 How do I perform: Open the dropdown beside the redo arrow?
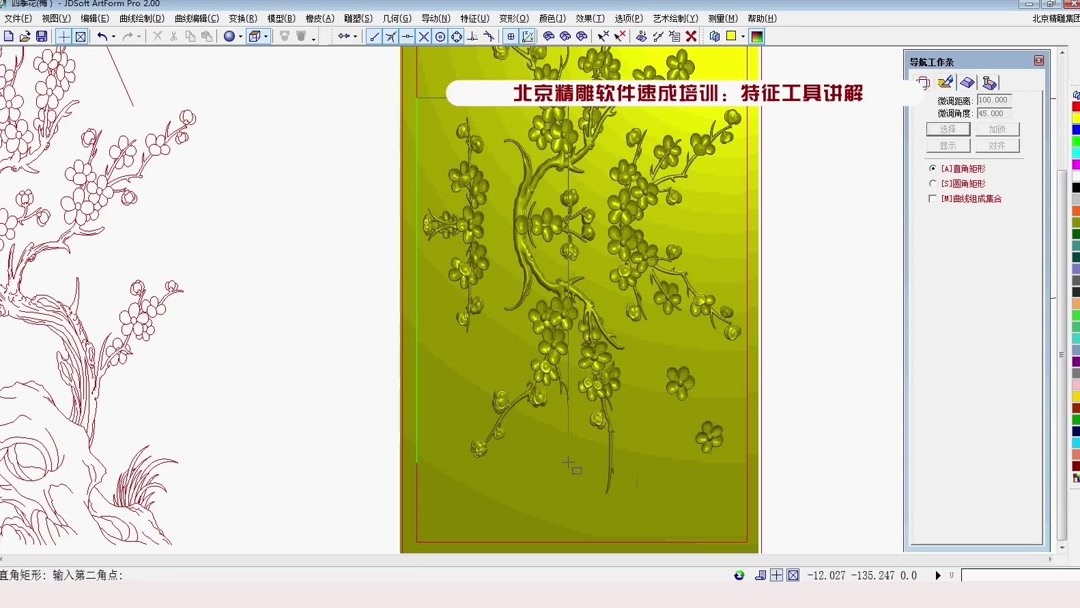click(x=138, y=37)
